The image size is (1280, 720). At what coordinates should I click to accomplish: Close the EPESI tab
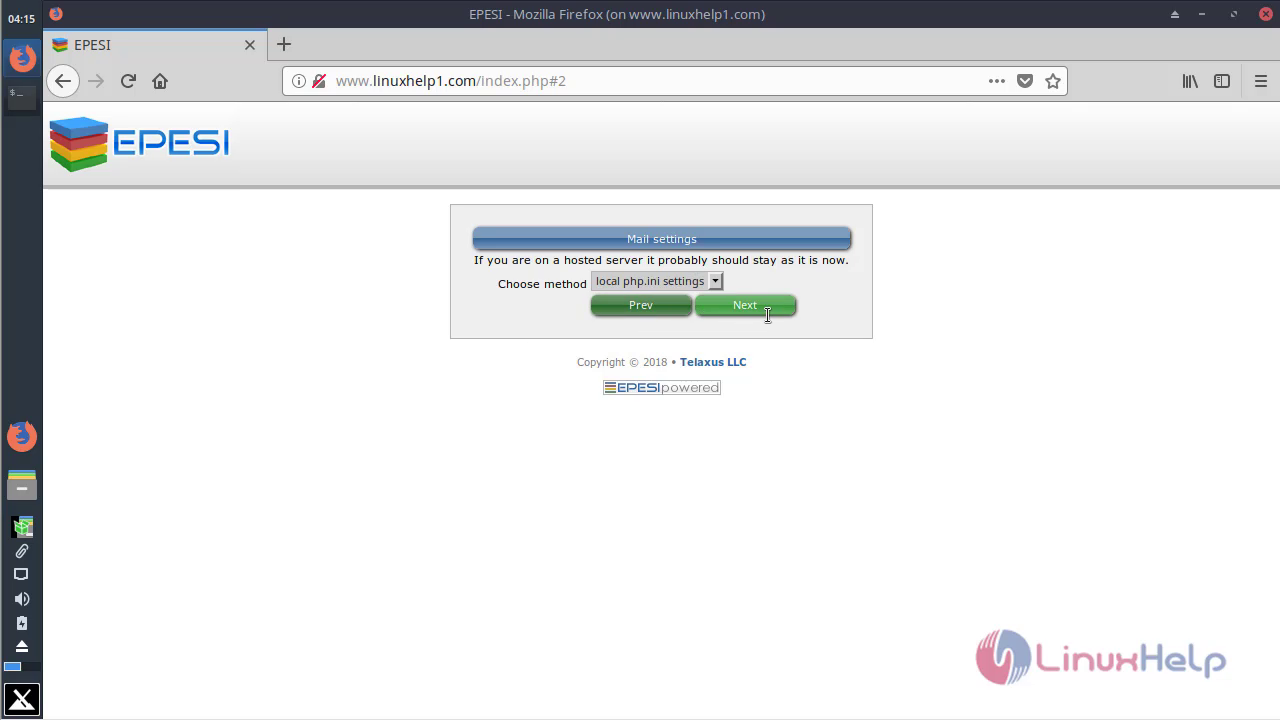[250, 45]
